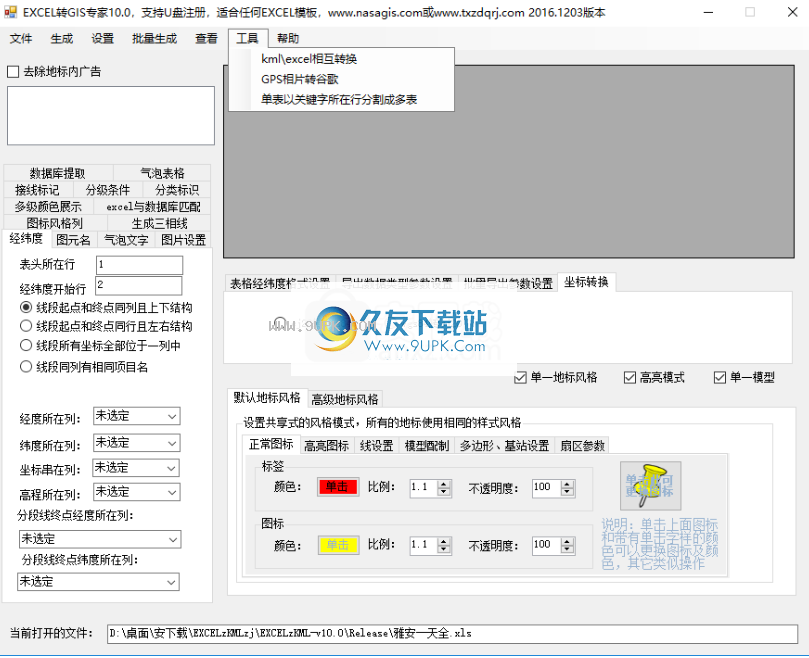809x658 pixels.
Task: Choose kml\excel相互转换 menu entry
Action: pyautogui.click(x=341, y=59)
